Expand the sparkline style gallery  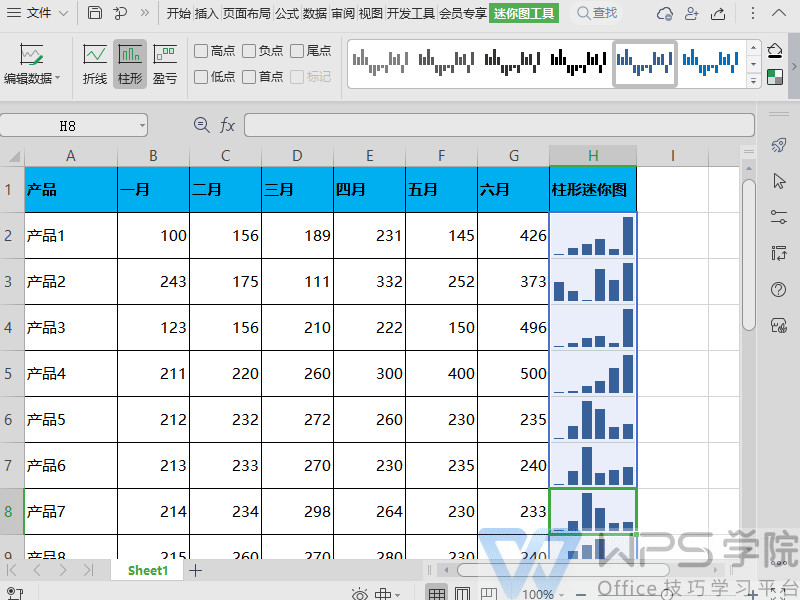[x=754, y=81]
